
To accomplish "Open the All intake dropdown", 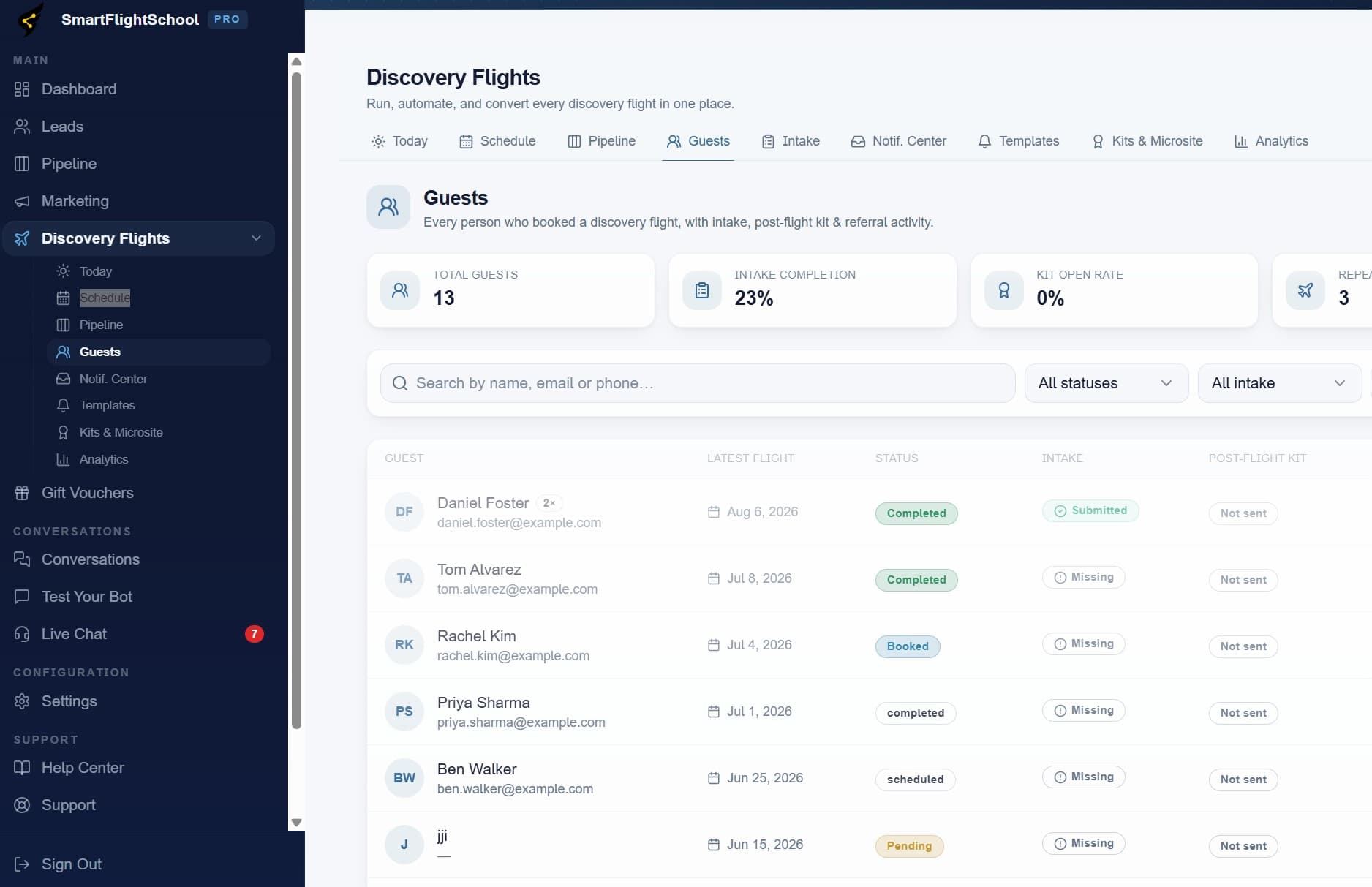I will 1280,383.
